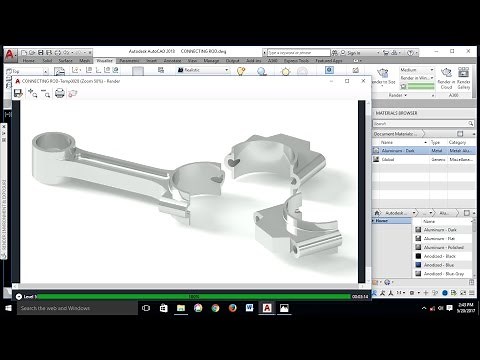480x360 pixels.
Task: Open the AutoCAD application menu
Action: 10,55
